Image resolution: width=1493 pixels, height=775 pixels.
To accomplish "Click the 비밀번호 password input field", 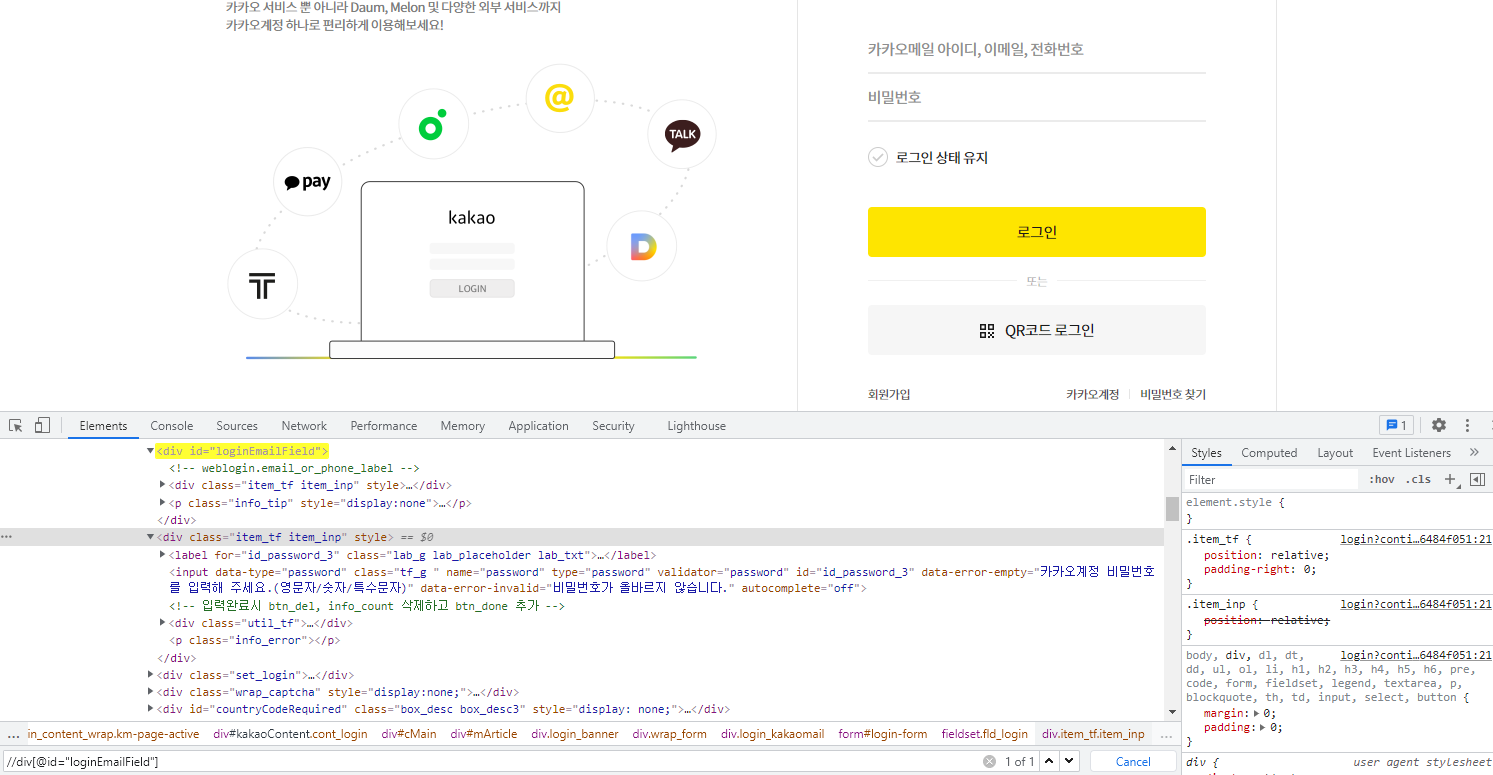I will [1037, 97].
